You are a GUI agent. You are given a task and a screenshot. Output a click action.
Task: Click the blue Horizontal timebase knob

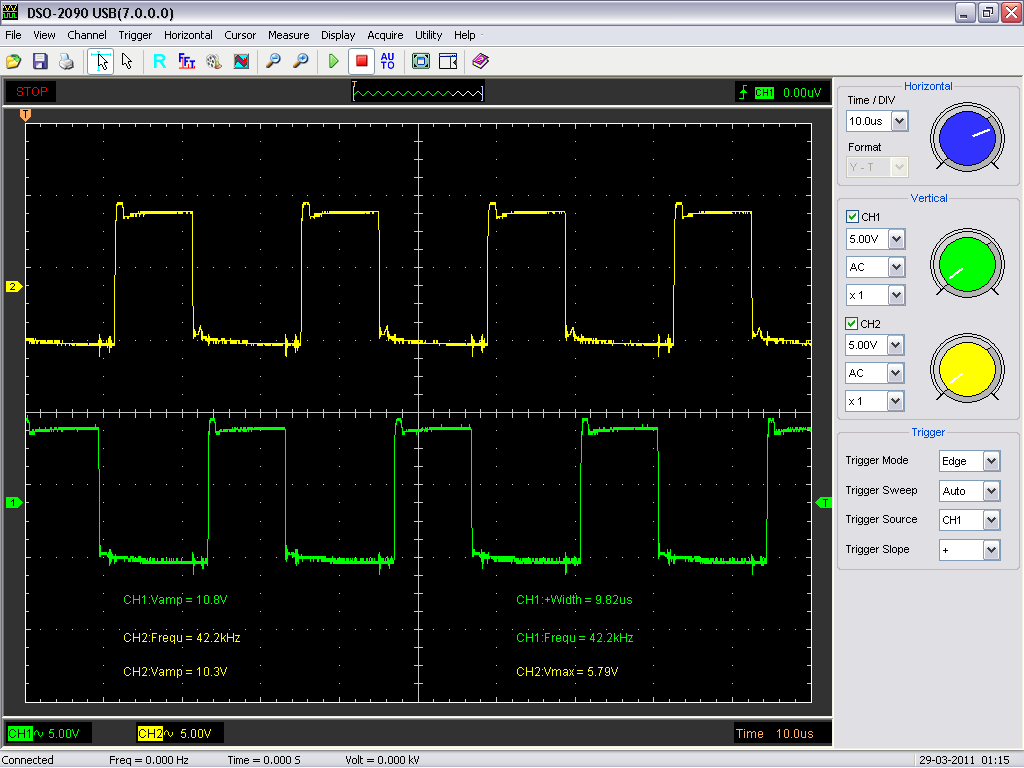pos(966,138)
